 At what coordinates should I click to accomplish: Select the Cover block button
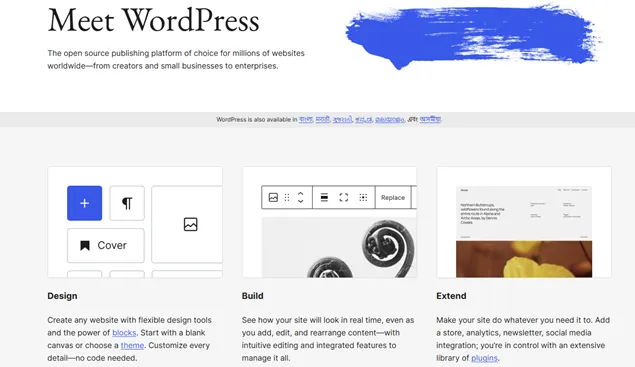(106, 245)
